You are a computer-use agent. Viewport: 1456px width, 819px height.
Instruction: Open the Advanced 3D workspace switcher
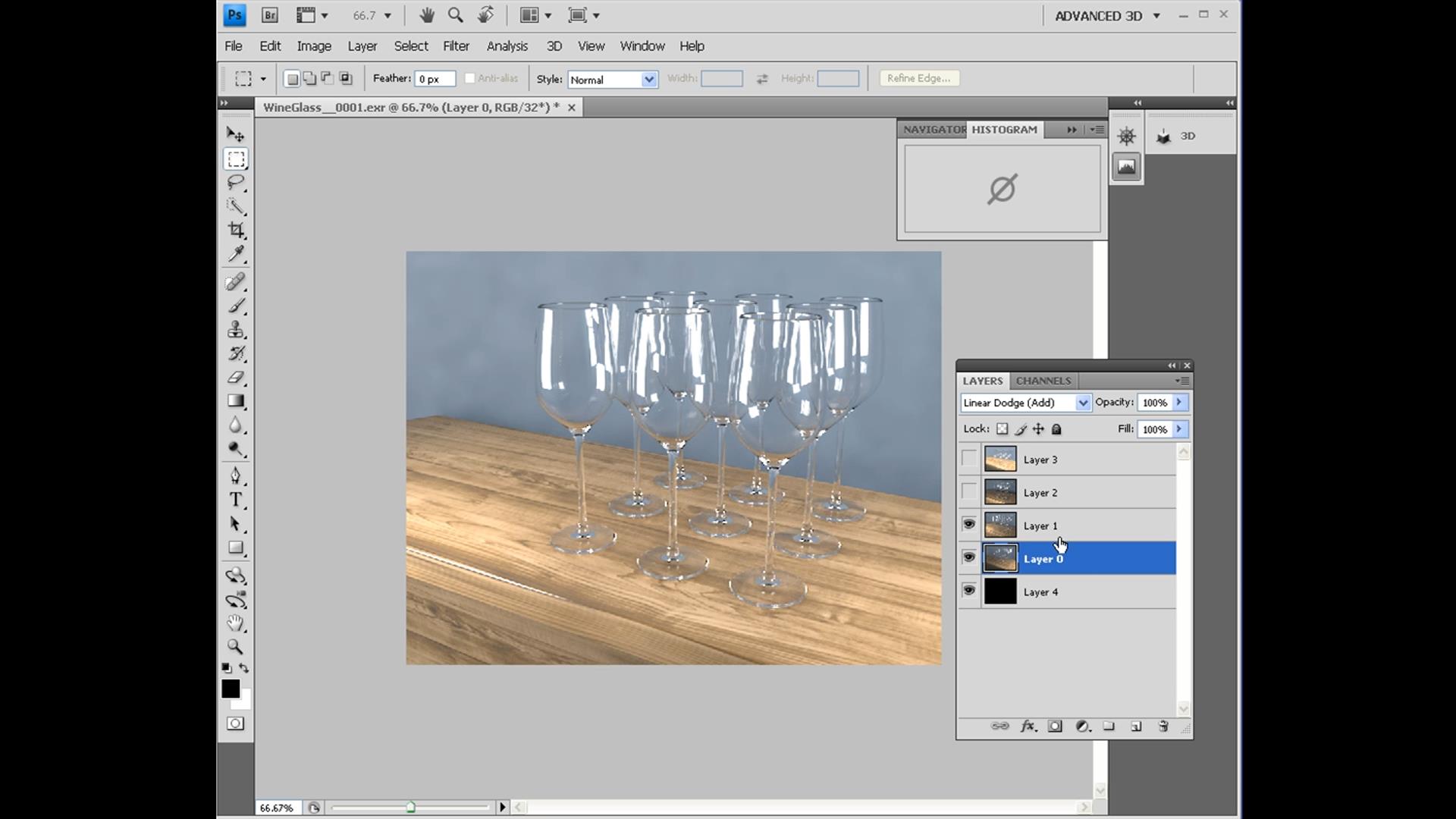pos(1107,16)
